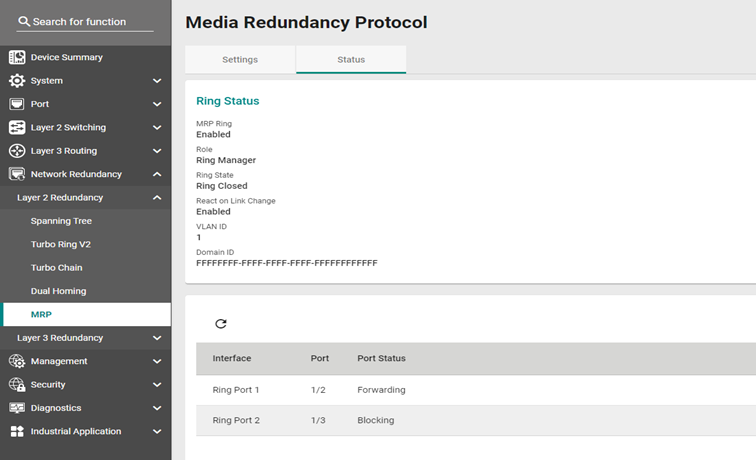Click the Search for function field
This screenshot has width=756, height=460.
pos(85,22)
